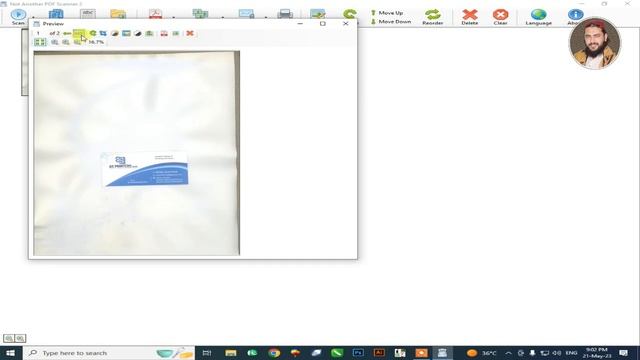Viewport: 640px width, 360px height.
Task: Open Brightness/Contrast in the Preview toolbar
Action: pos(115,33)
